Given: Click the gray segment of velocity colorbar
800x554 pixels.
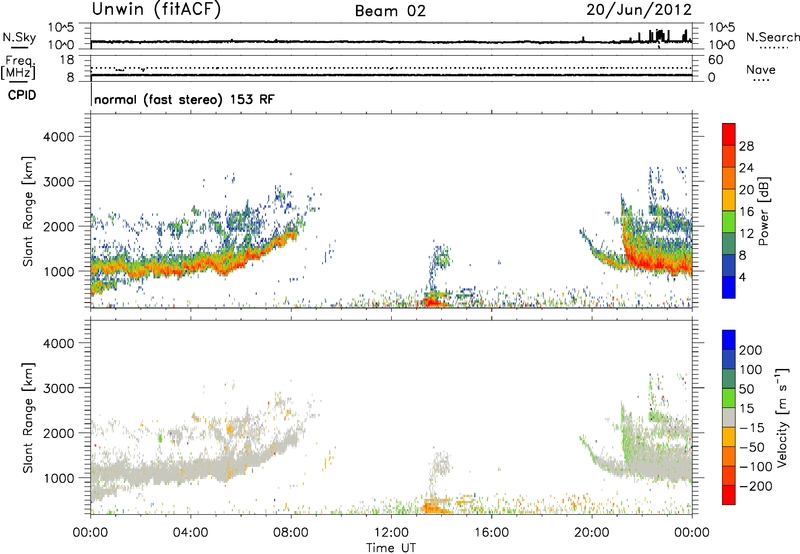Looking at the screenshot, I should click(729, 417).
